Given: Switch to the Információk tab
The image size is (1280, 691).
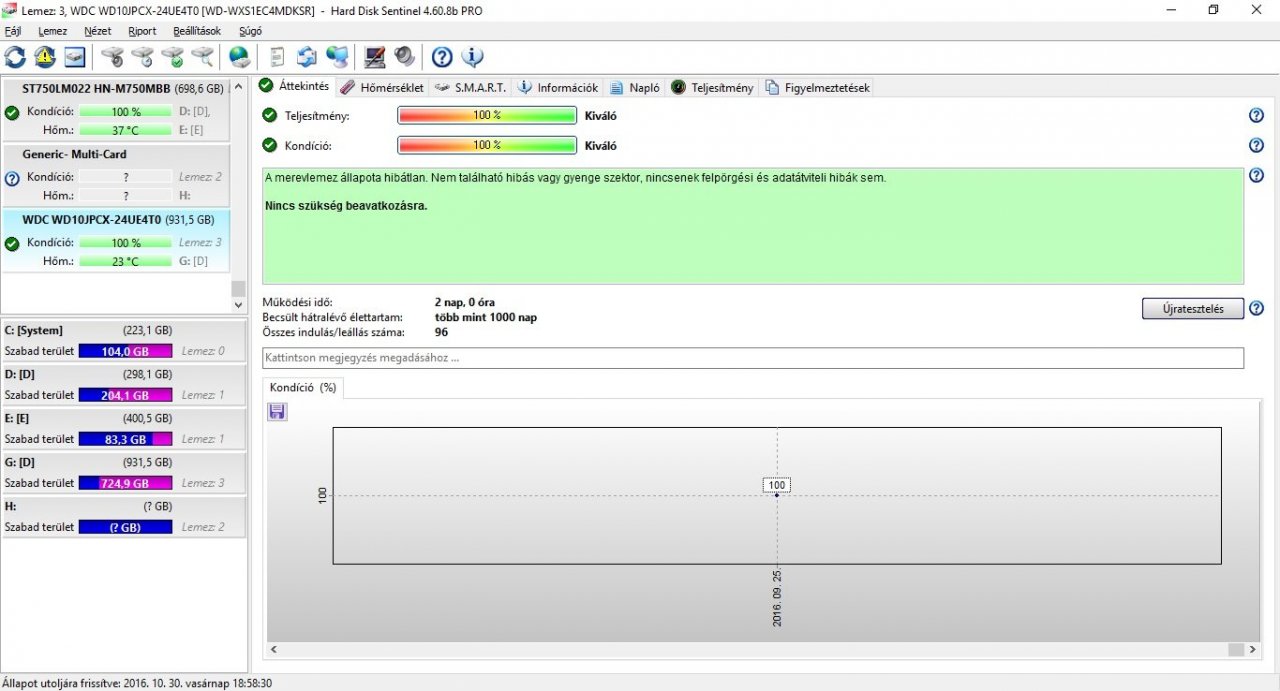Looking at the screenshot, I should 558,87.
